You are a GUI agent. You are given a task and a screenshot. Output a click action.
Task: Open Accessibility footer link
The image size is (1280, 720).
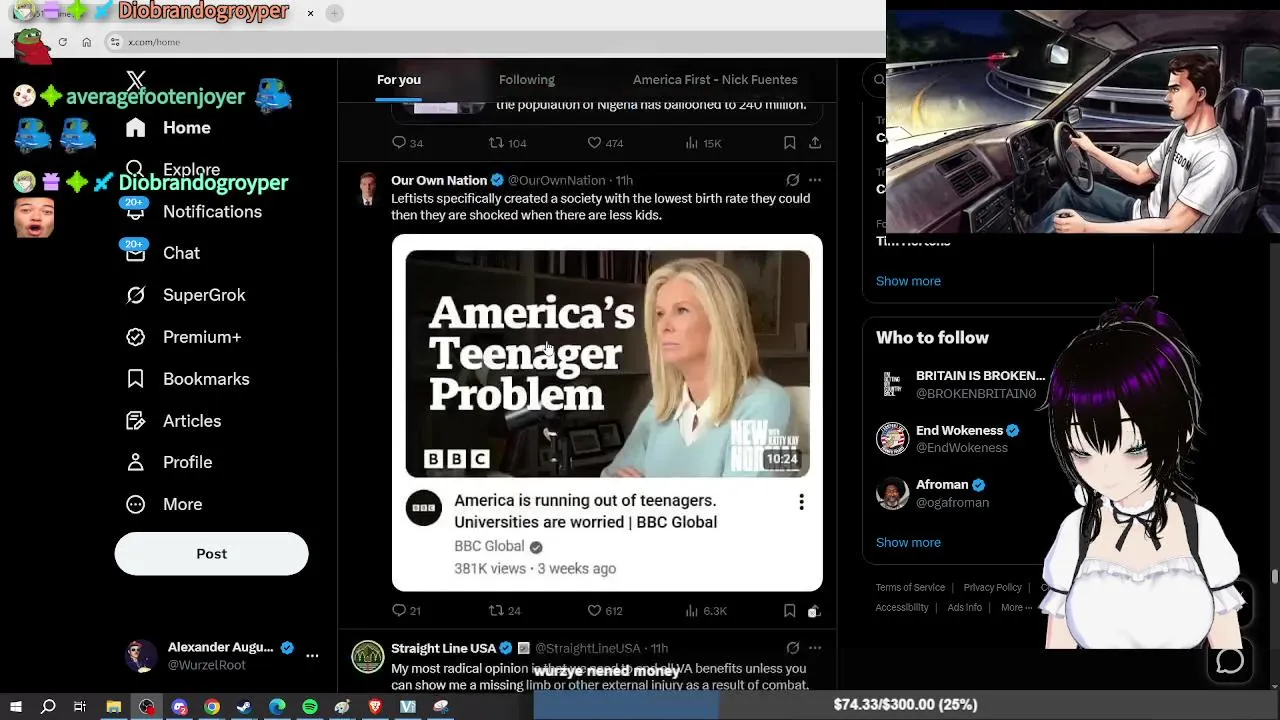pos(902,607)
